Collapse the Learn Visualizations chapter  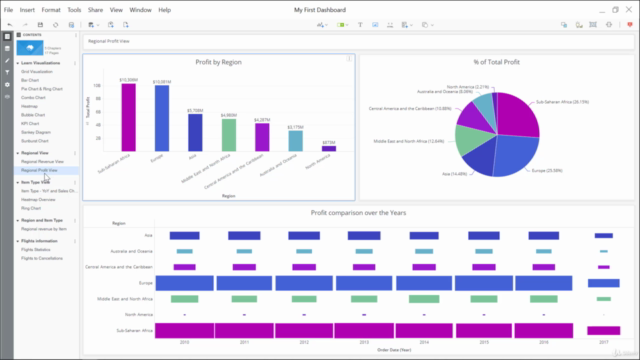[x=18, y=63]
